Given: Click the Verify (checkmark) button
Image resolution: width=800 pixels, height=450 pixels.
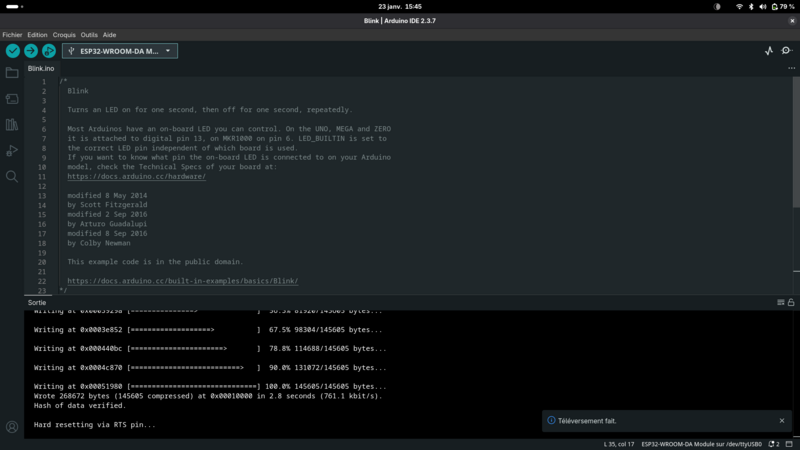Looking at the screenshot, I should point(13,51).
